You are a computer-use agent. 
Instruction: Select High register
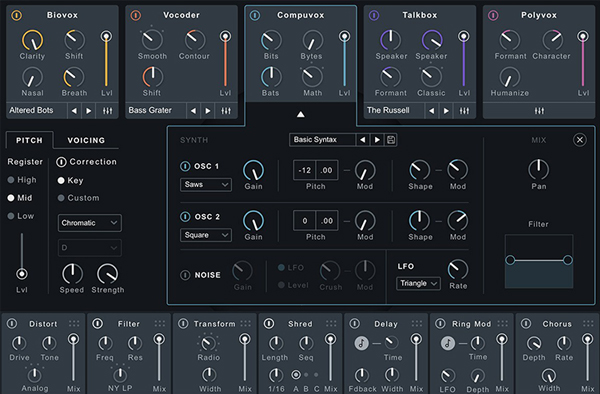[x=22, y=180]
